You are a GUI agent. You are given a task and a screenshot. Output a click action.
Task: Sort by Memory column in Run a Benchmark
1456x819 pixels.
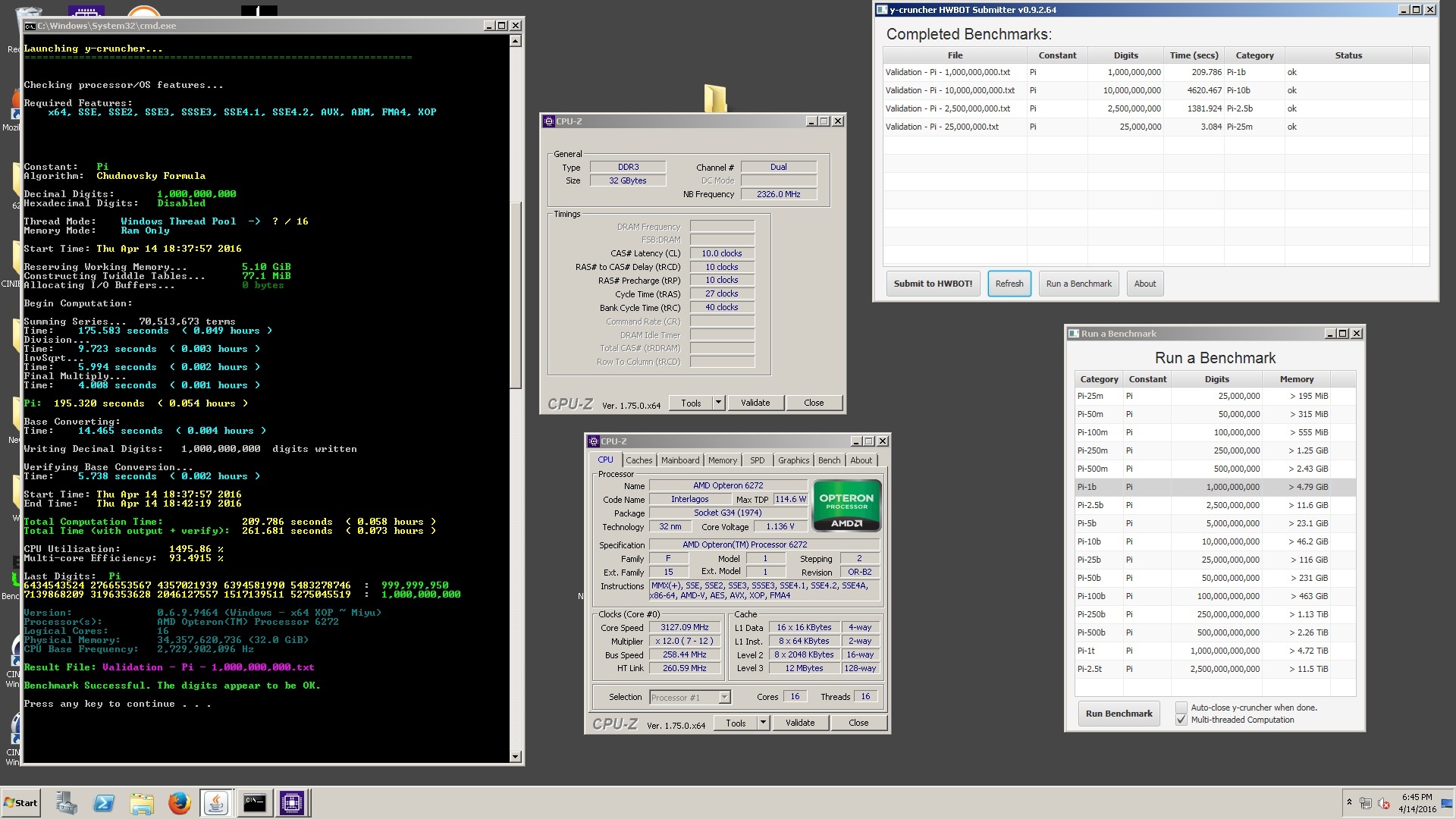pos(1297,379)
